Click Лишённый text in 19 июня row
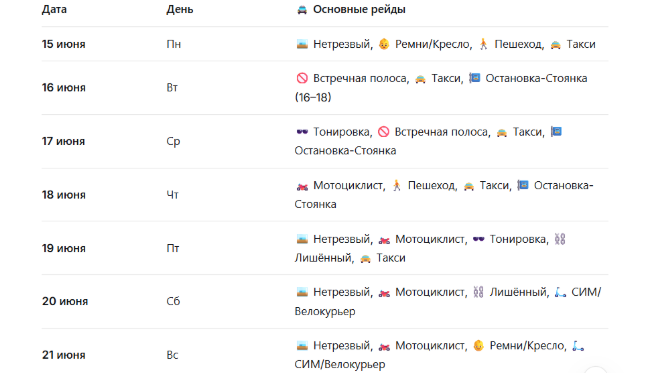Viewport: 671px width, 373px height. [323, 258]
